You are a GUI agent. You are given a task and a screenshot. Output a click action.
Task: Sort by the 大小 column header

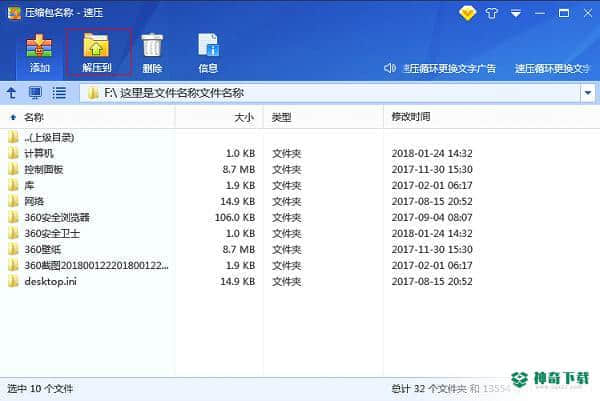[244, 117]
